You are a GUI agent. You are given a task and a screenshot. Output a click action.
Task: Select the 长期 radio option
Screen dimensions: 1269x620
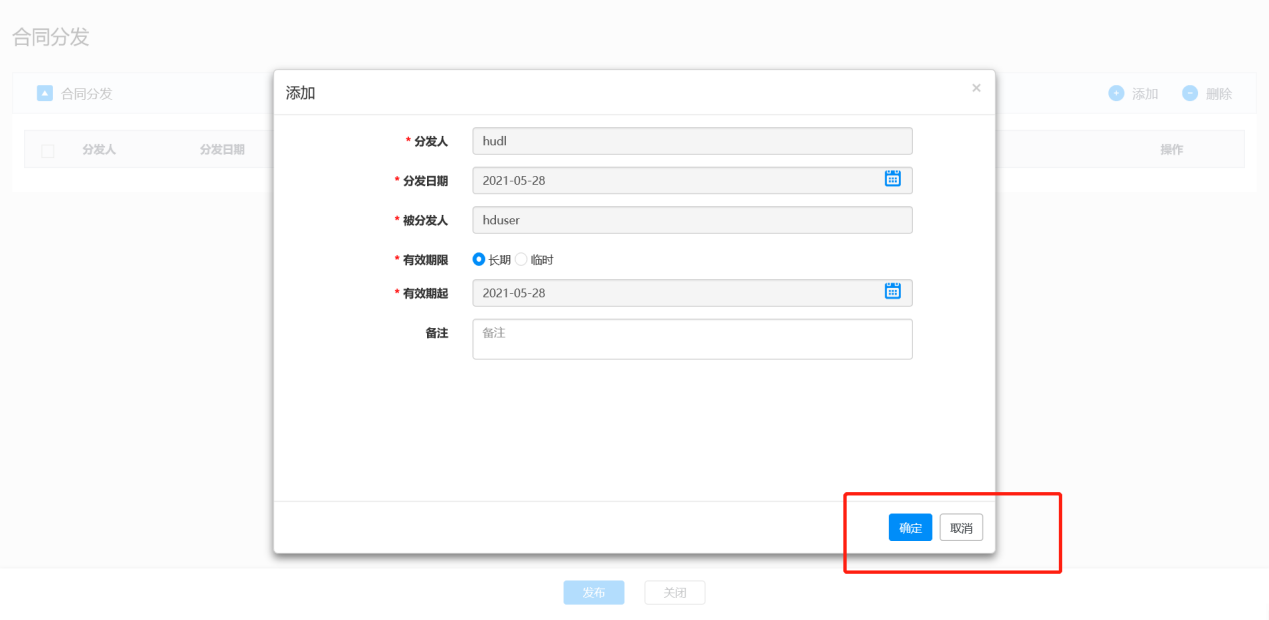(479, 259)
